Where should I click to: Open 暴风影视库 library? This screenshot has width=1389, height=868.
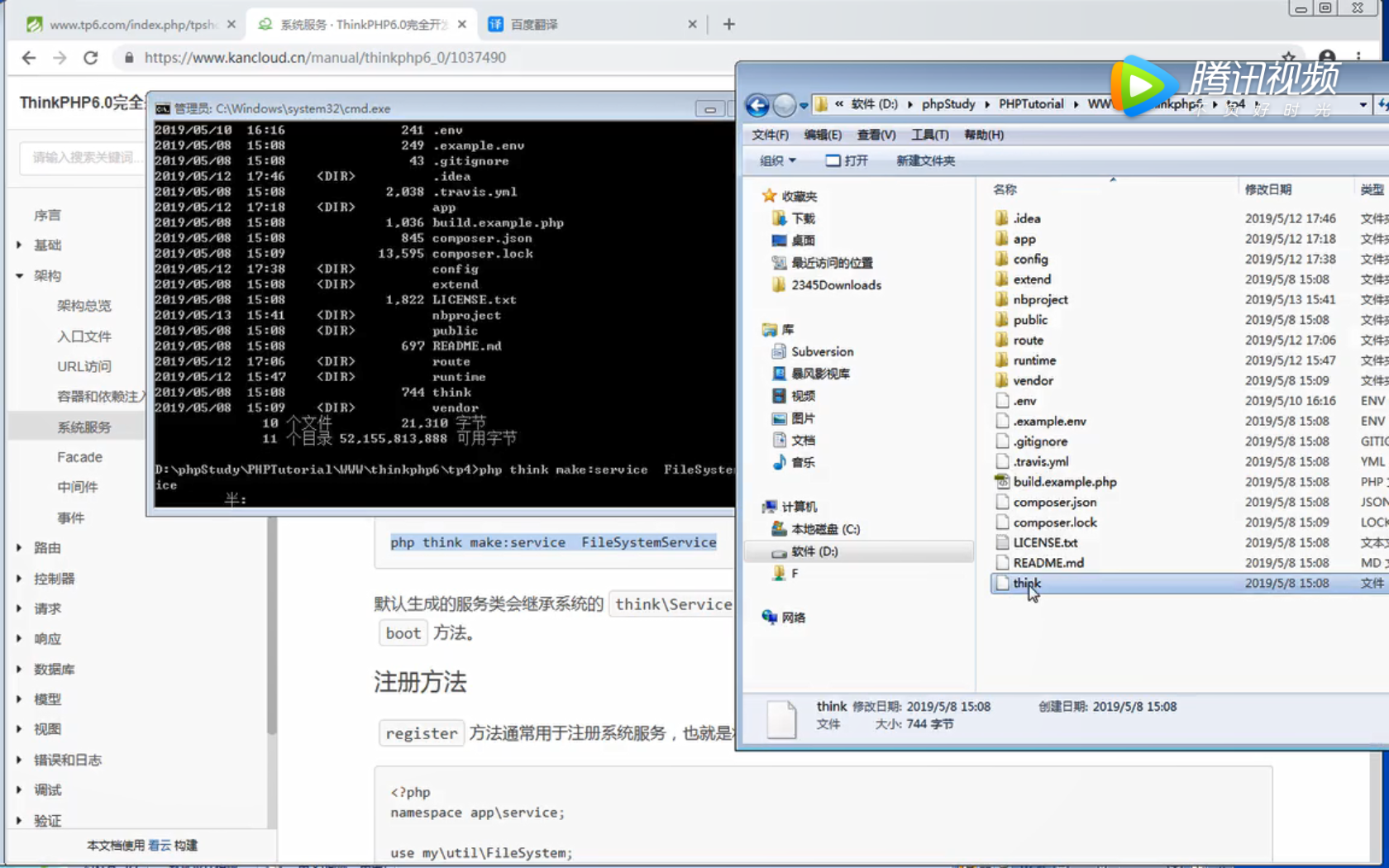coord(820,374)
